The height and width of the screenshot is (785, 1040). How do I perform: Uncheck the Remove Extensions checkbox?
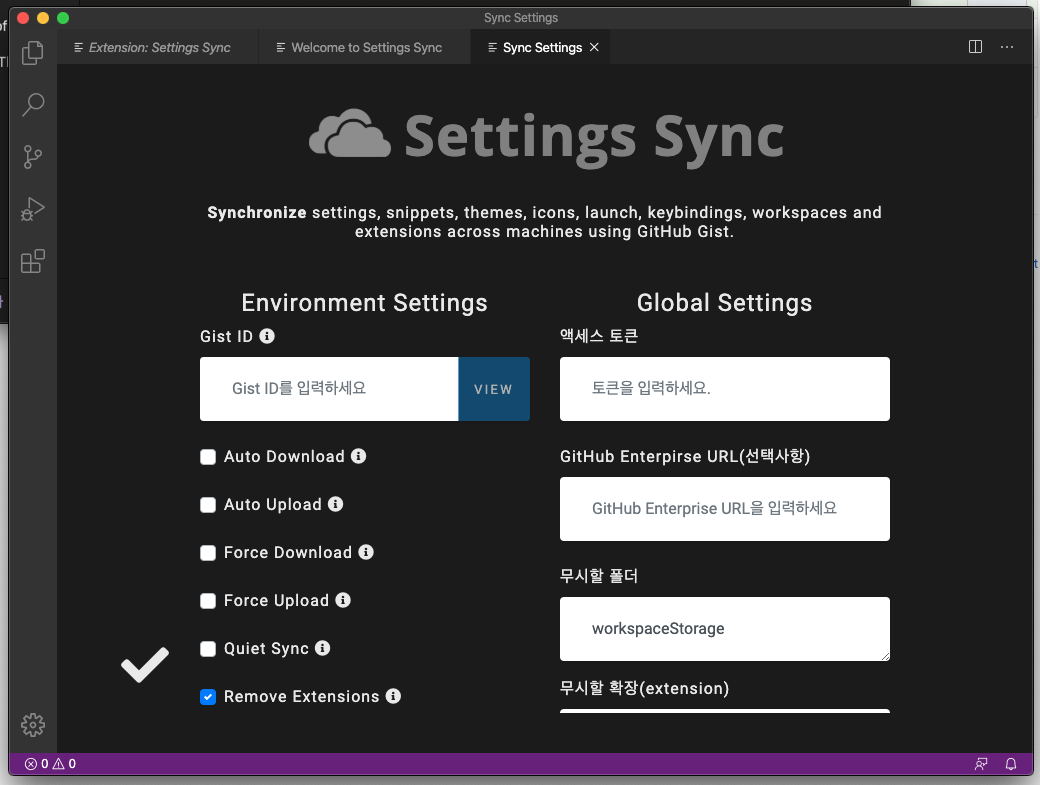(208, 697)
